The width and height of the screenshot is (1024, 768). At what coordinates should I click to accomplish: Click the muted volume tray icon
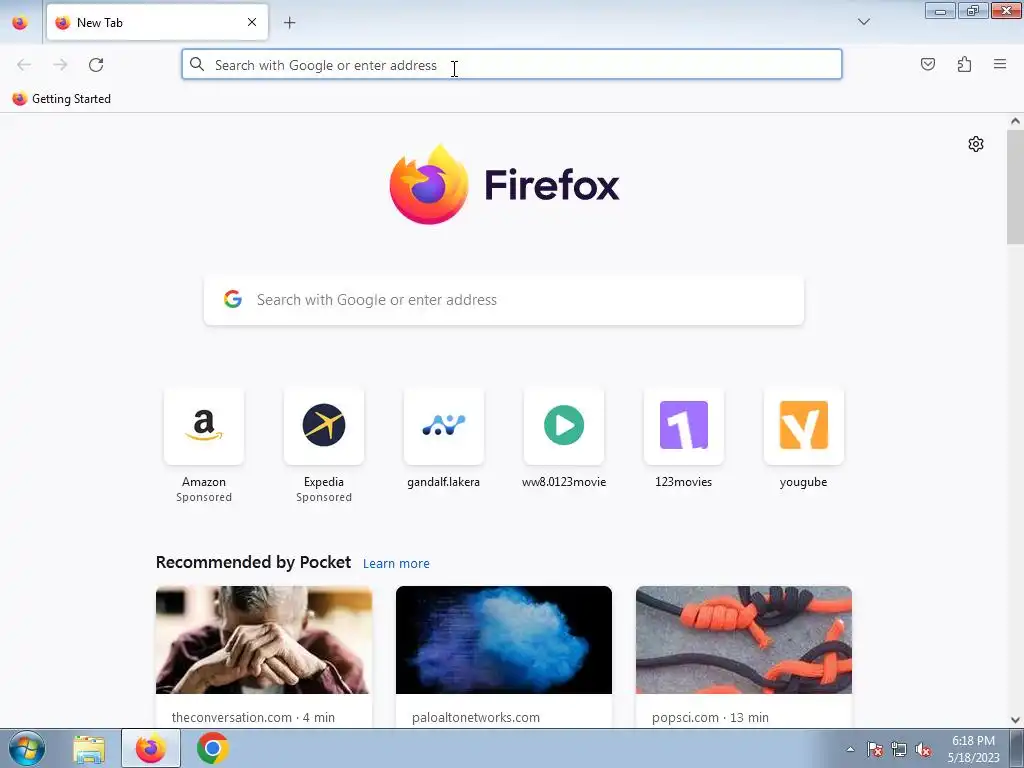(923, 749)
